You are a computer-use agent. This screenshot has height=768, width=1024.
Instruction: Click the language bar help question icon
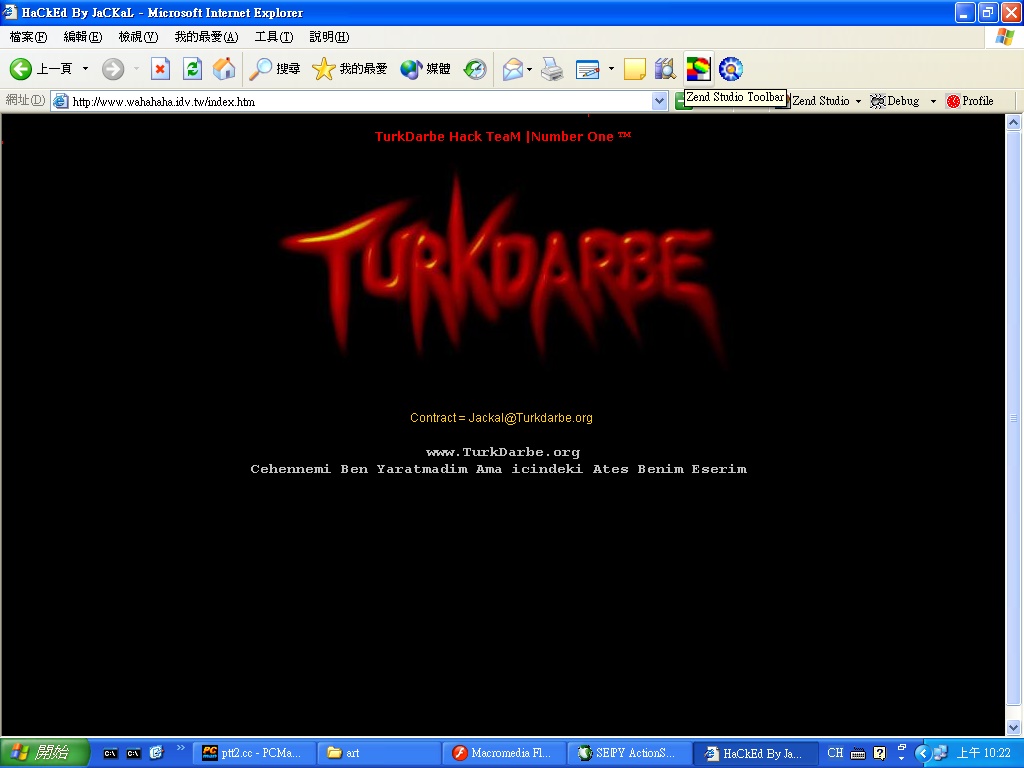click(880, 753)
